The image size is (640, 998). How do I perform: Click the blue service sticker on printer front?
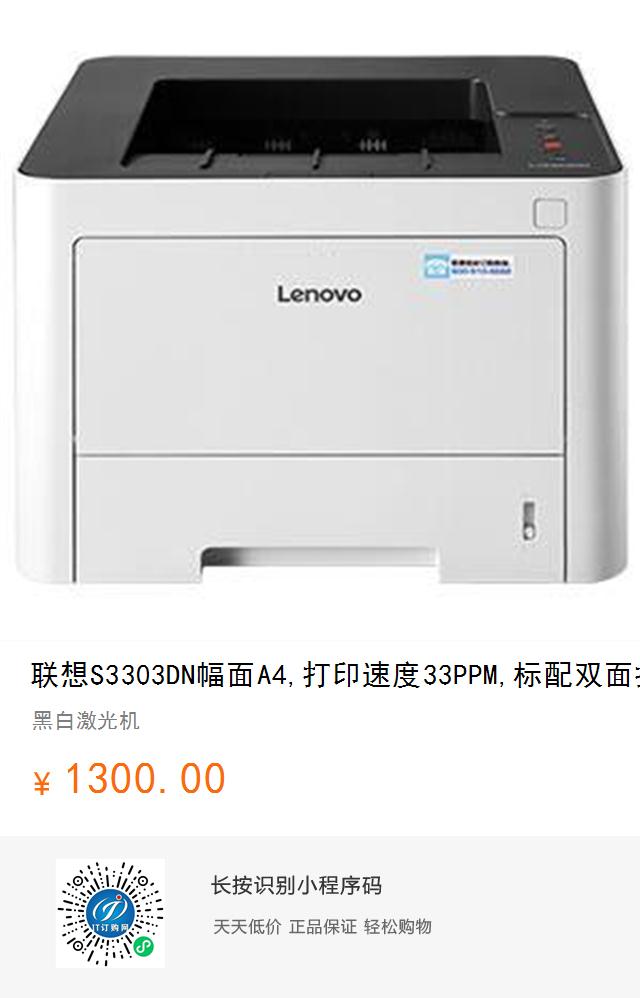[468, 266]
